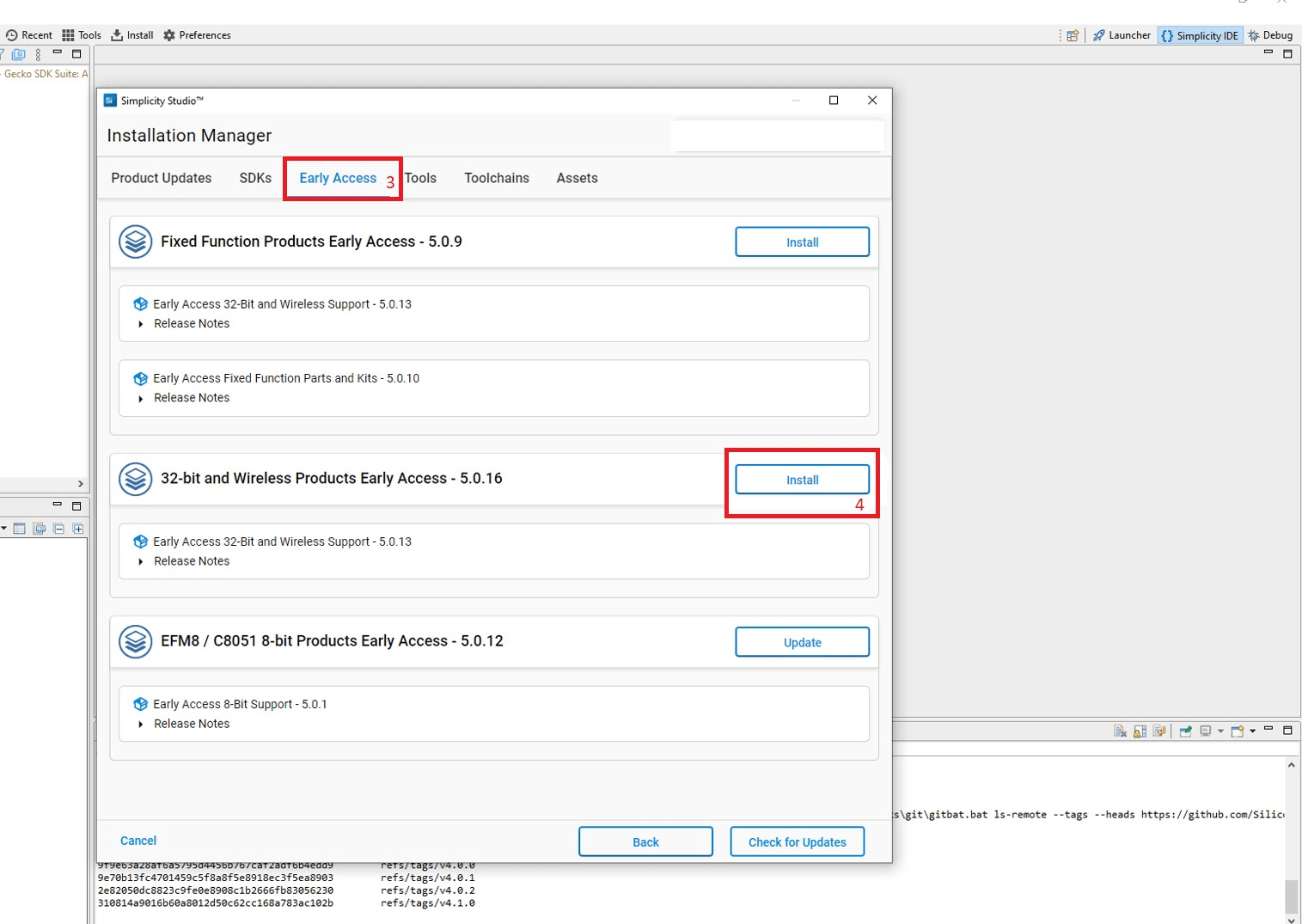Expand Release Notes in the 32-bit and Wireless Products section
Viewport: 1302px width, 924px height.
[140, 562]
